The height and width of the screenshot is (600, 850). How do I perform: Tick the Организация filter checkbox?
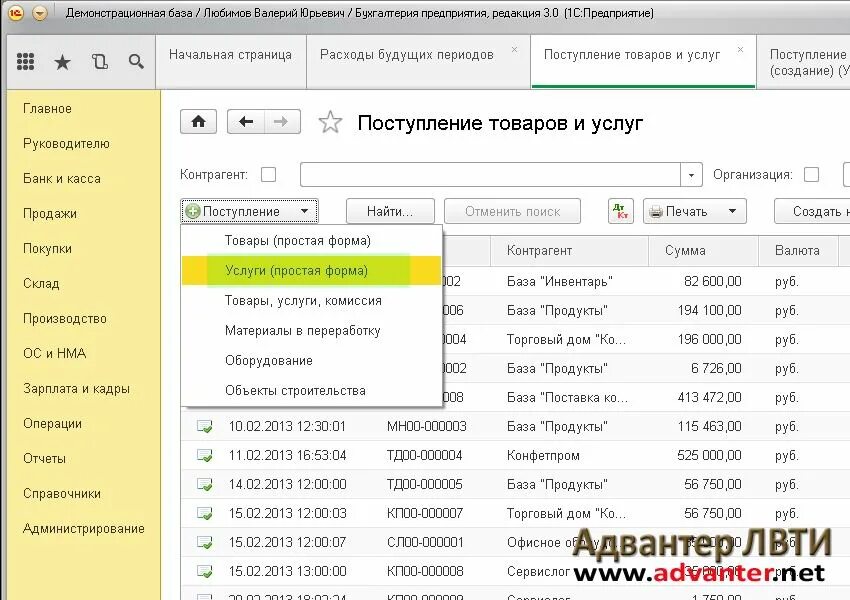point(812,173)
